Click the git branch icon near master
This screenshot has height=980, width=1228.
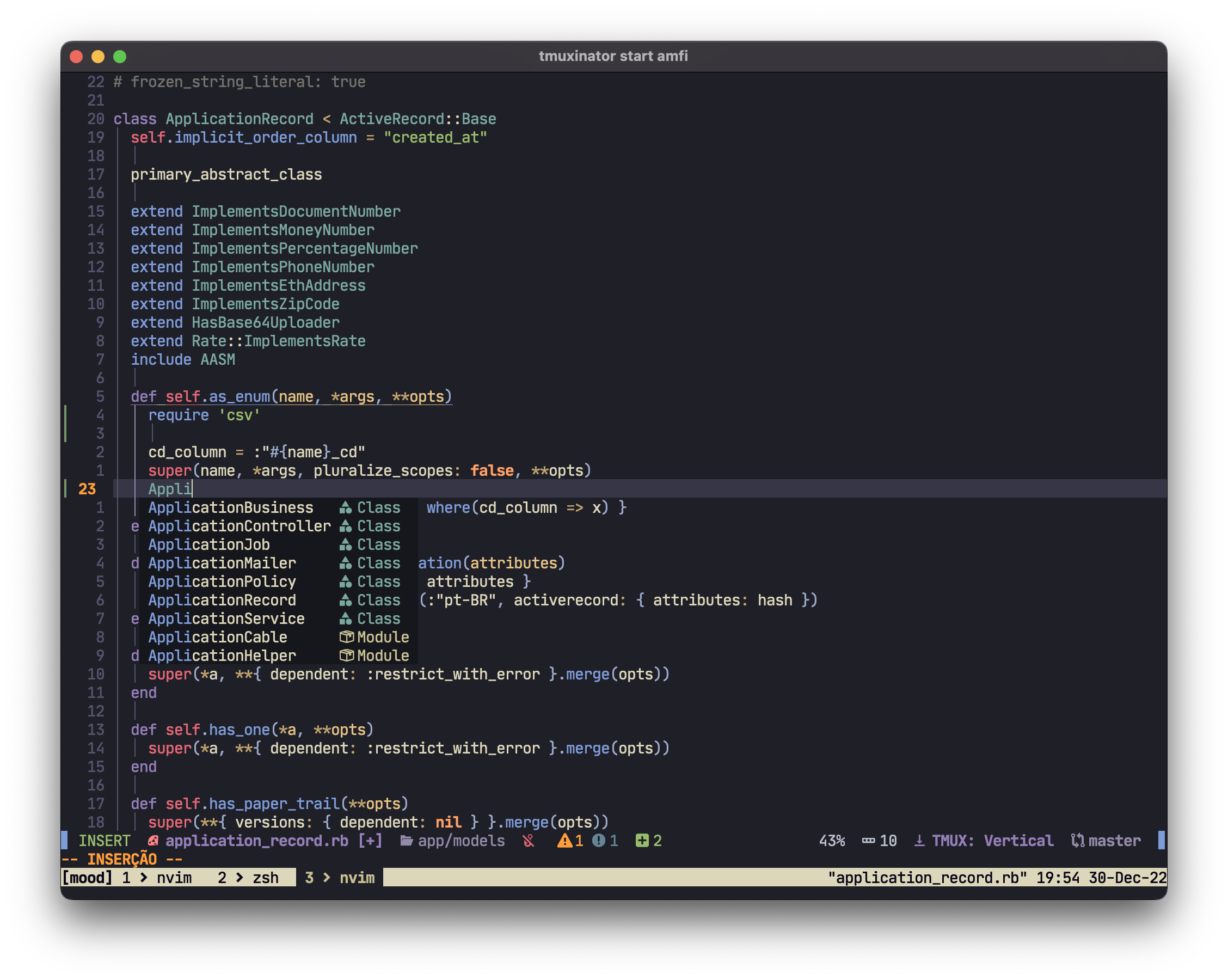1078,841
